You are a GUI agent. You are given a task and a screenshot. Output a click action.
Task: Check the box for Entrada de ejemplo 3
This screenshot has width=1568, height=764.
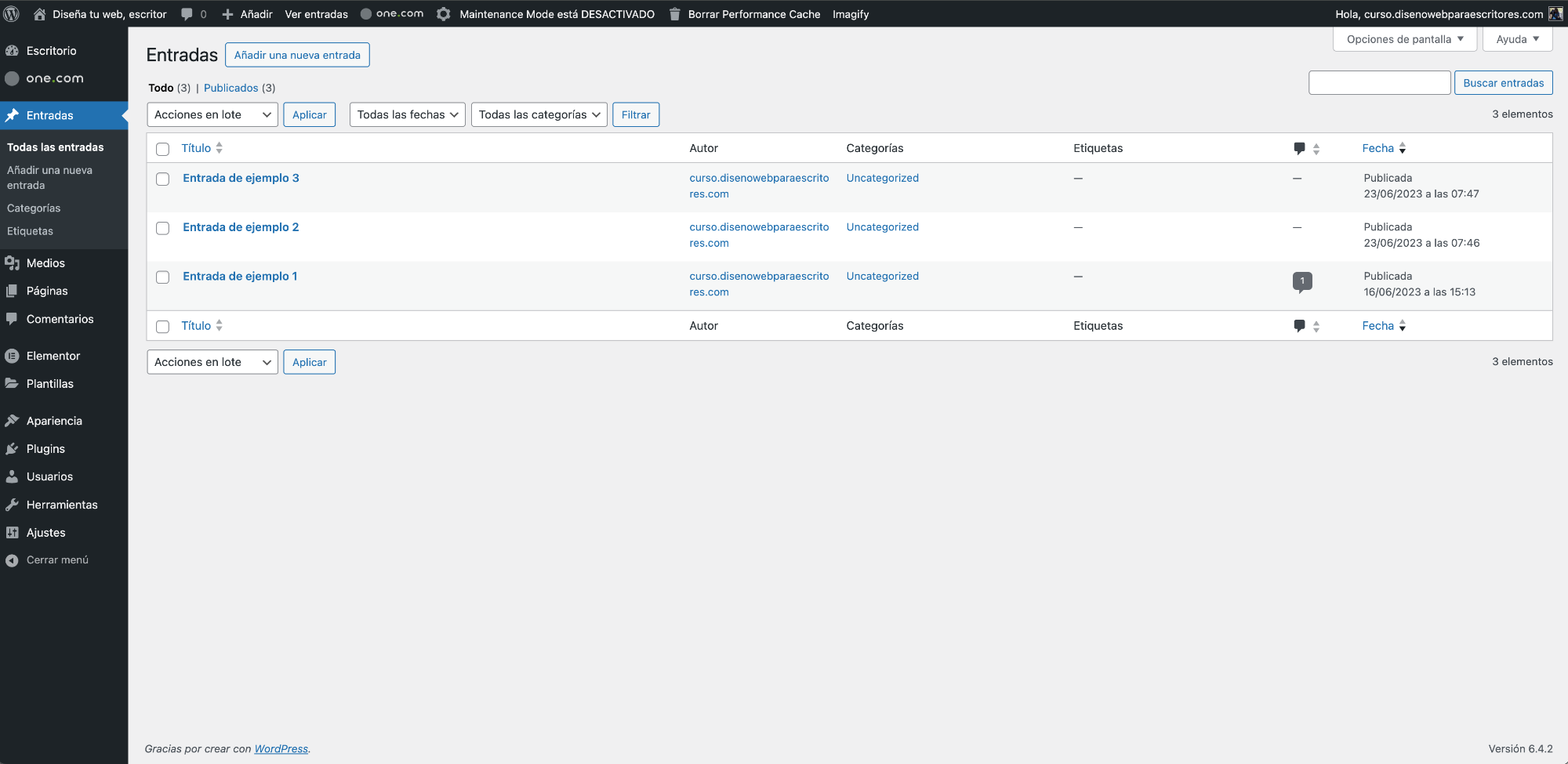[x=162, y=179]
